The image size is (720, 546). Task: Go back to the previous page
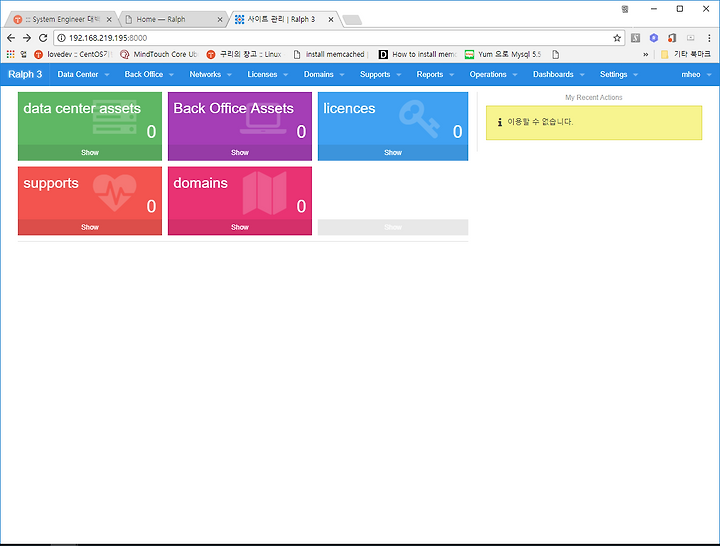[x=11, y=38]
